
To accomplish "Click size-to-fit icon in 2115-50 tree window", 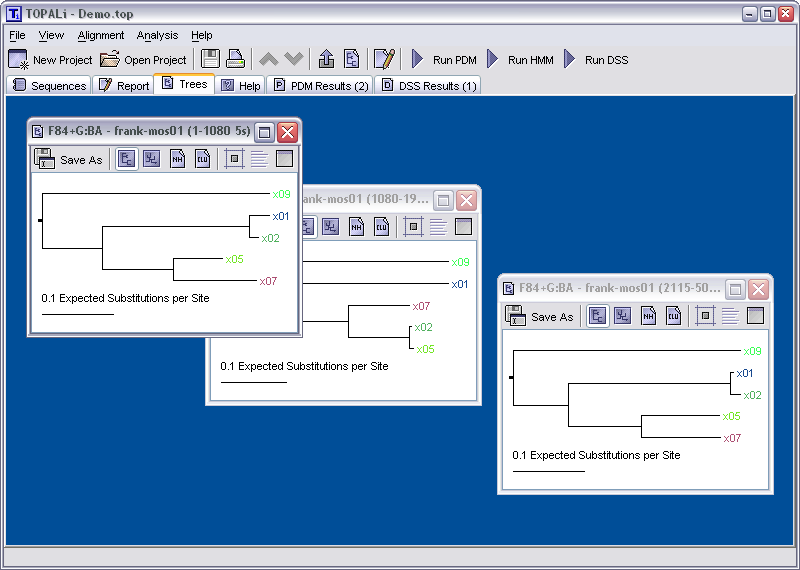I will click(x=705, y=316).
